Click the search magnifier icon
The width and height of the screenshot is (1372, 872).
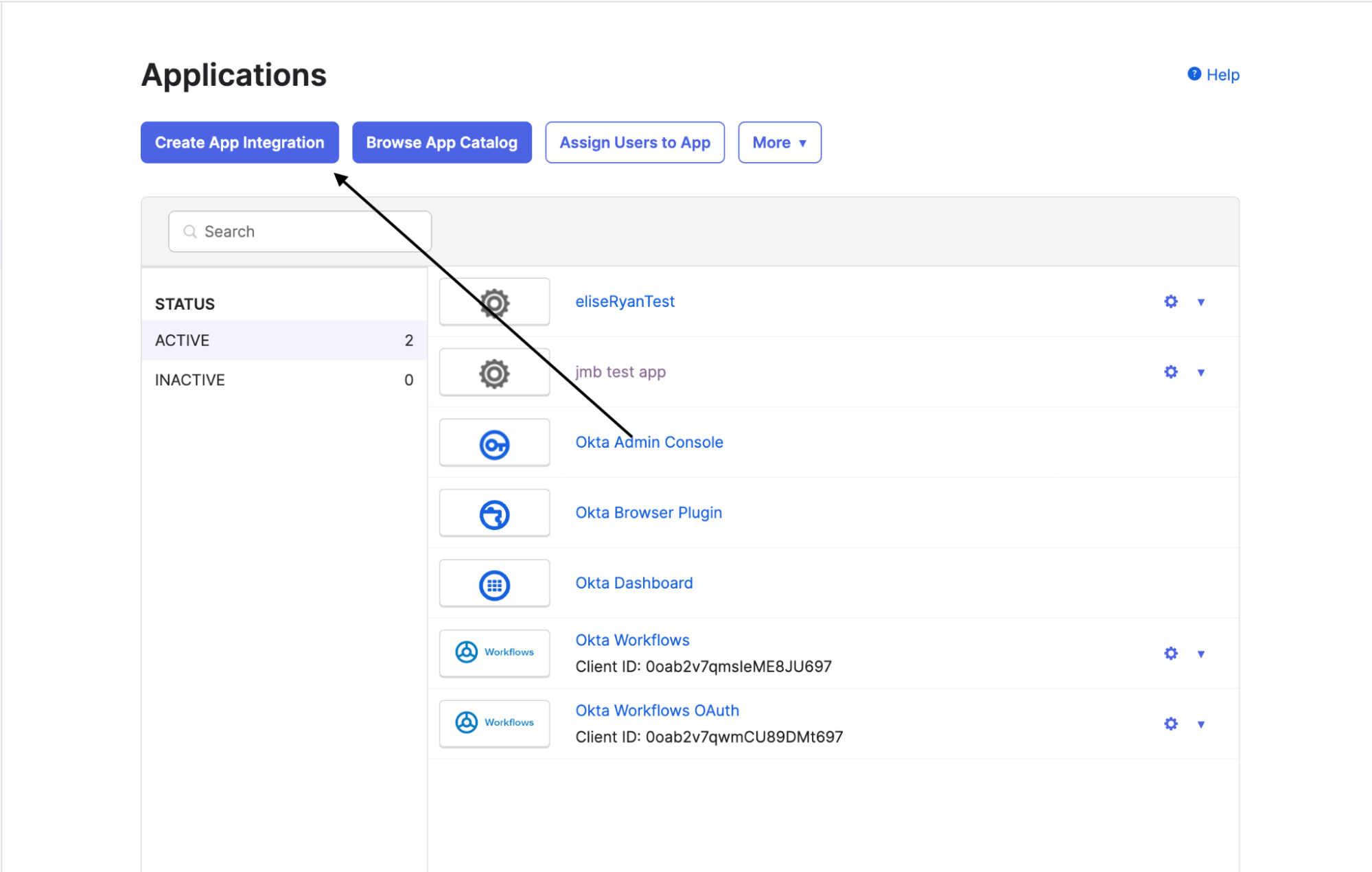(190, 231)
